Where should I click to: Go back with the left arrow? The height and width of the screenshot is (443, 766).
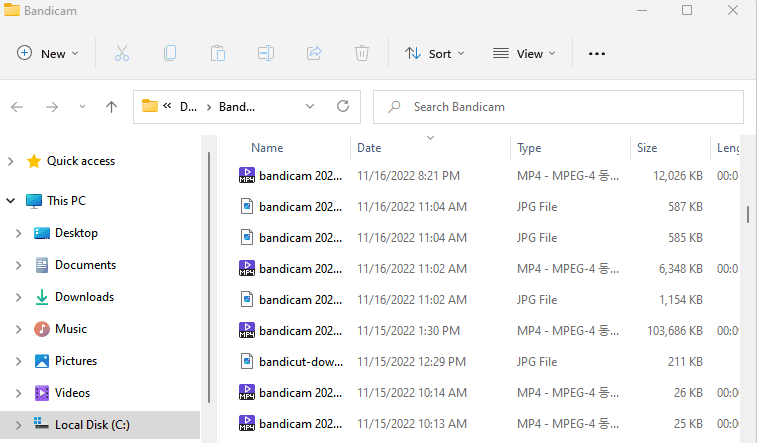(17, 107)
